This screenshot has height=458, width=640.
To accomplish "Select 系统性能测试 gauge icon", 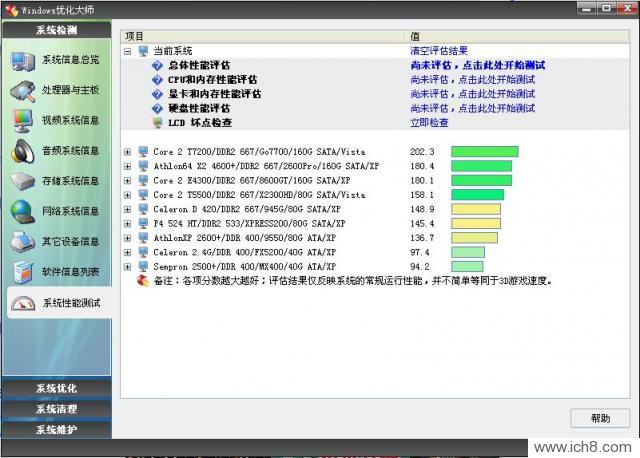I will pyautogui.click(x=23, y=303).
